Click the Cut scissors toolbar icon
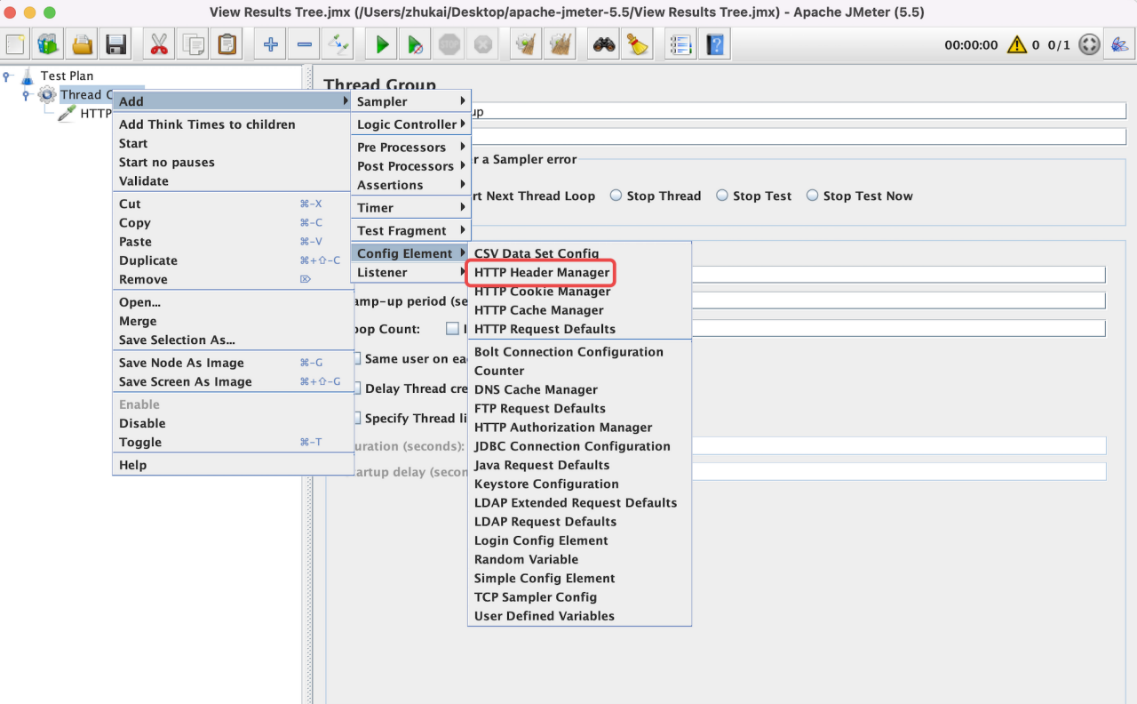 pos(159,45)
